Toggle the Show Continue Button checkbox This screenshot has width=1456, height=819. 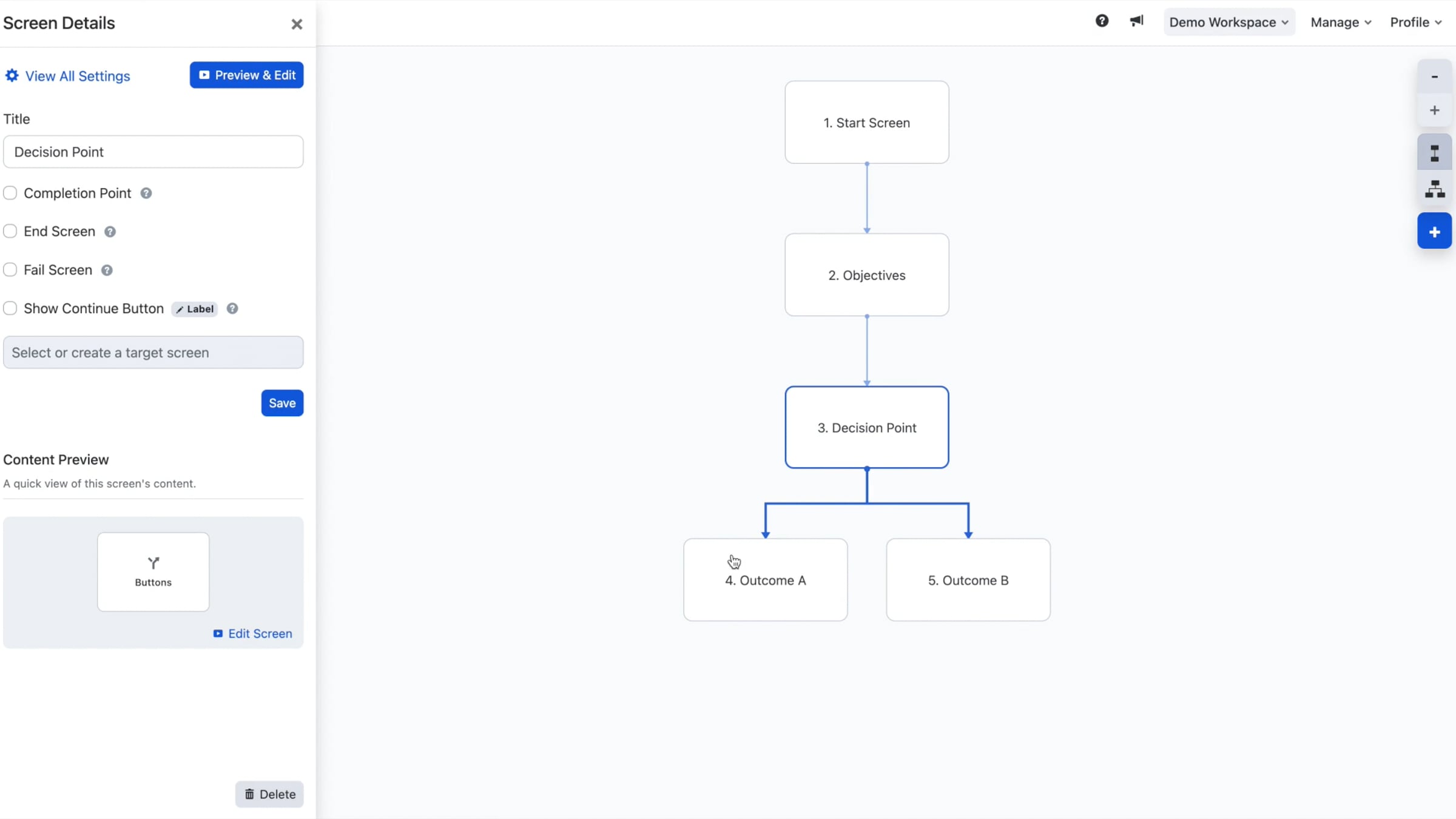tap(10, 309)
